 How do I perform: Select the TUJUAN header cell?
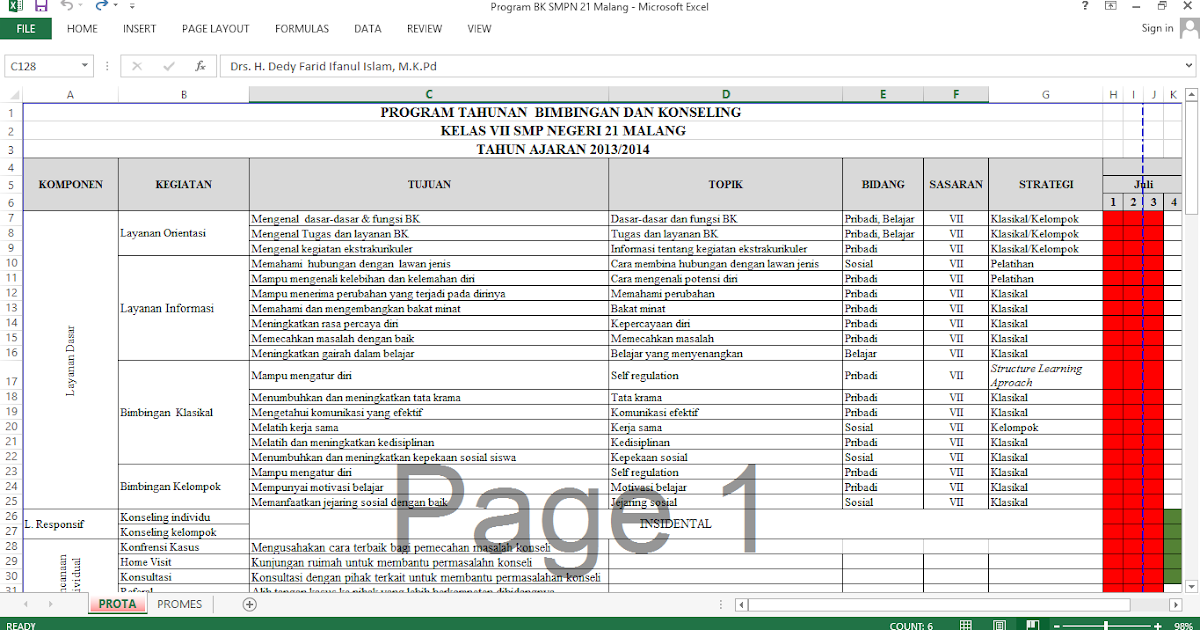coord(429,184)
